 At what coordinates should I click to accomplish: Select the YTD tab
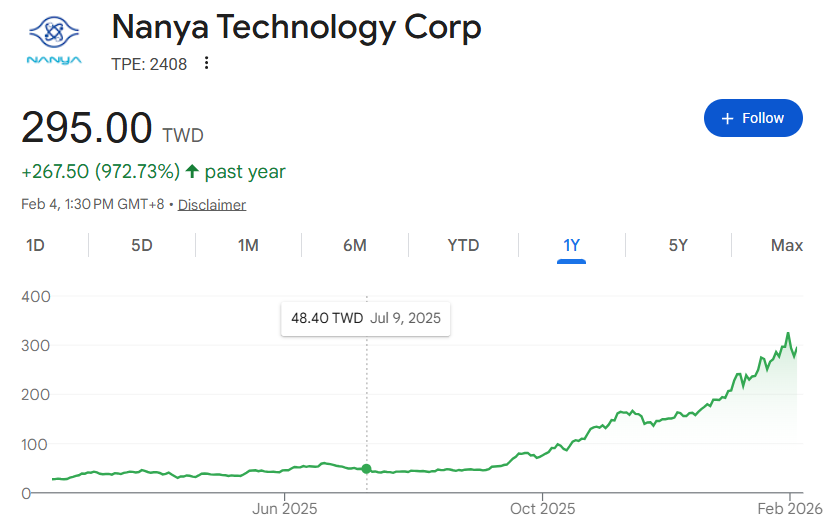tap(463, 245)
